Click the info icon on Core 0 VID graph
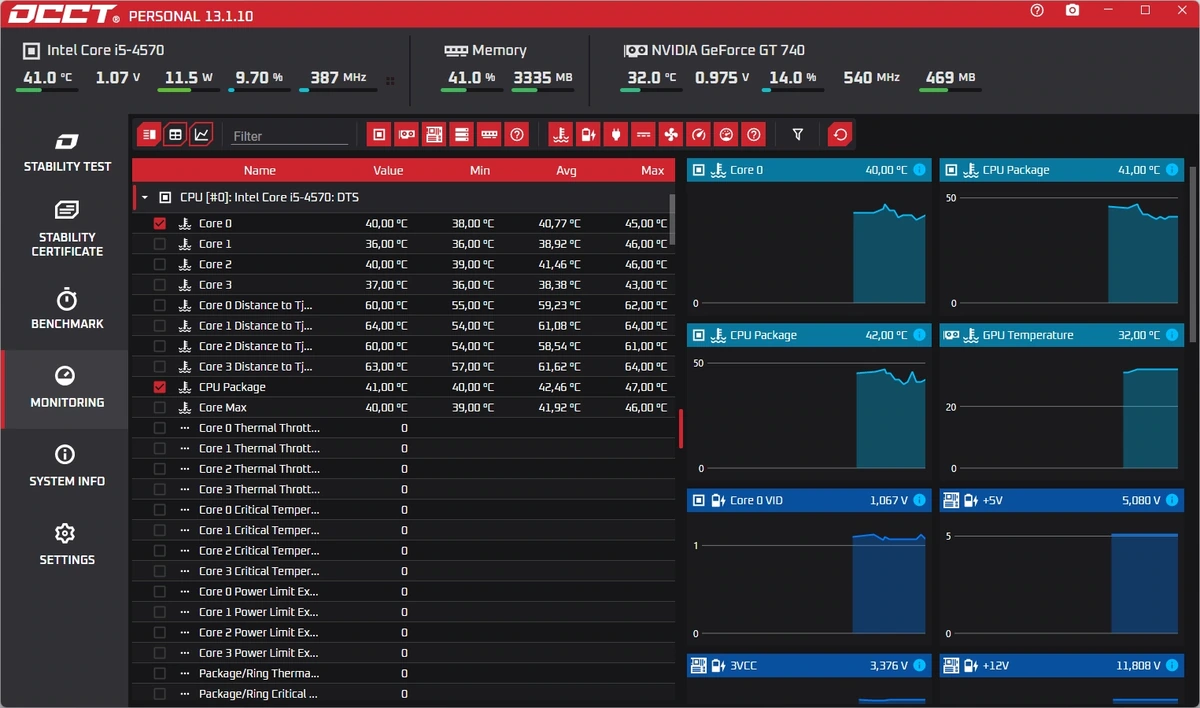Image resolution: width=1200 pixels, height=708 pixels. pyautogui.click(x=919, y=500)
